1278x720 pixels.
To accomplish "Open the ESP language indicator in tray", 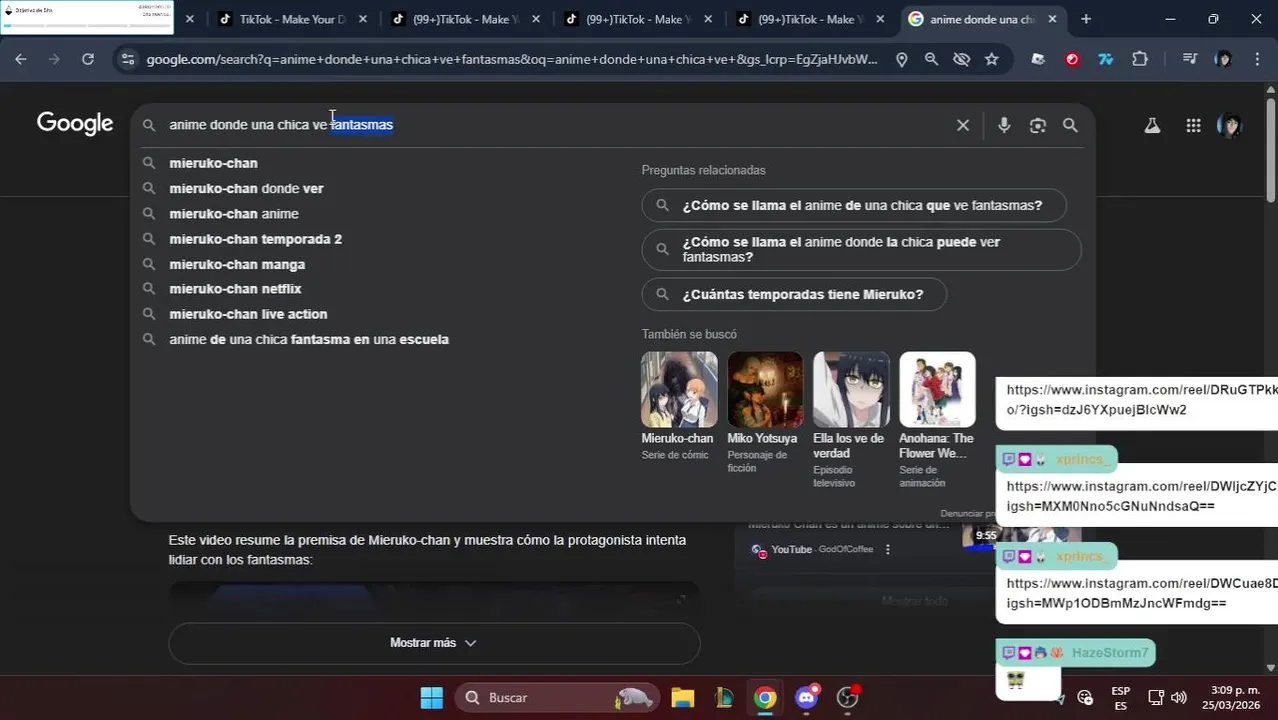I will (1121, 697).
